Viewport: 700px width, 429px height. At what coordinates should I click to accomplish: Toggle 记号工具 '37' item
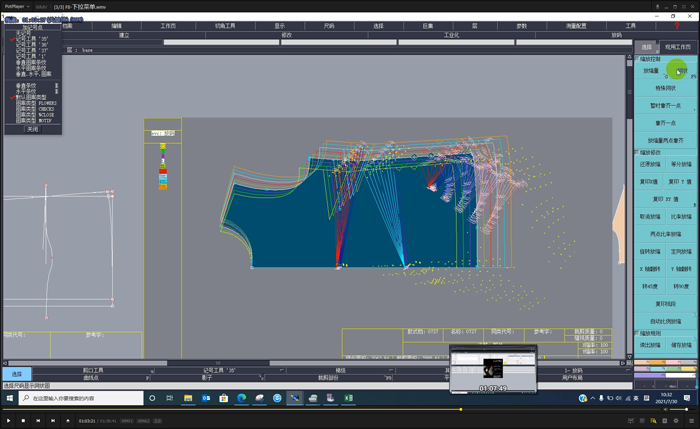[x=32, y=51]
